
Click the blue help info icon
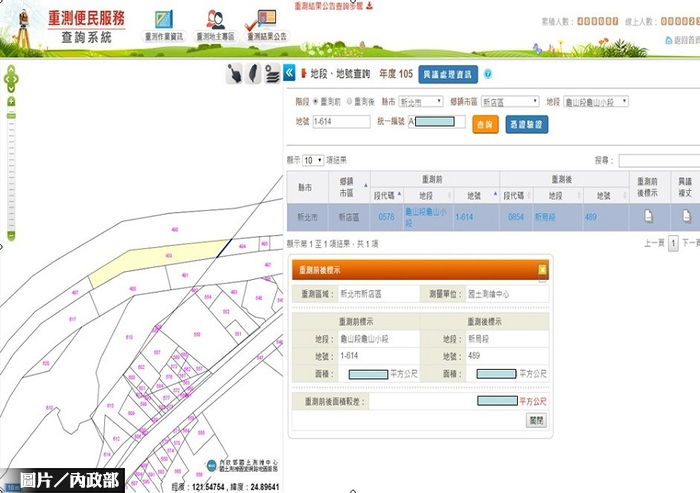tap(488, 74)
